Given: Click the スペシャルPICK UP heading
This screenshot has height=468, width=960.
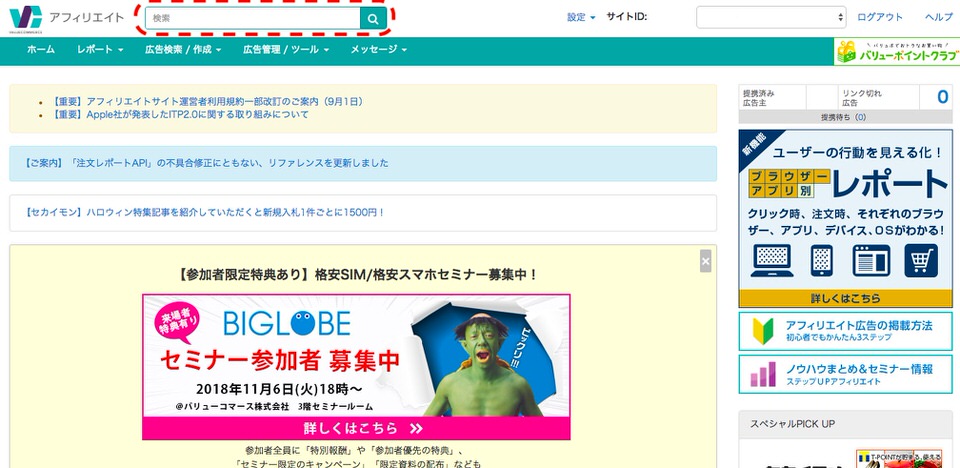Looking at the screenshot, I should click(792, 424).
